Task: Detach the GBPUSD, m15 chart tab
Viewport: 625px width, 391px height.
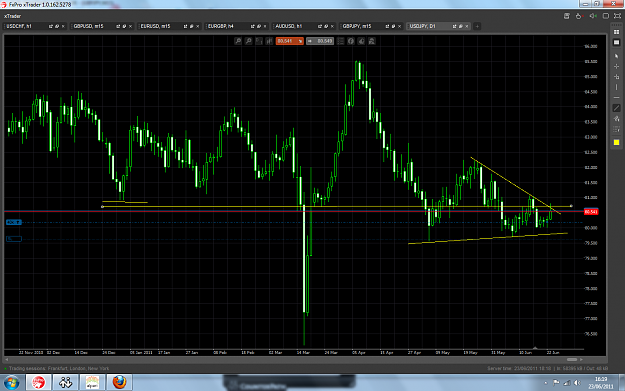Action: tap(118, 26)
